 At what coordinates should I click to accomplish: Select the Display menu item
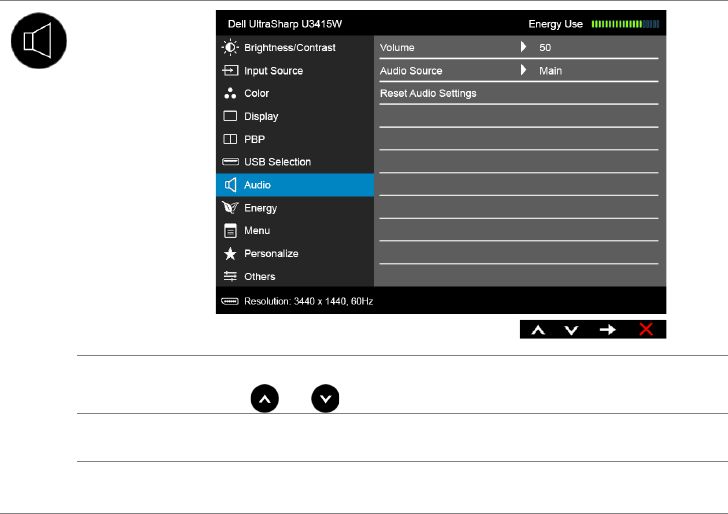(295, 116)
